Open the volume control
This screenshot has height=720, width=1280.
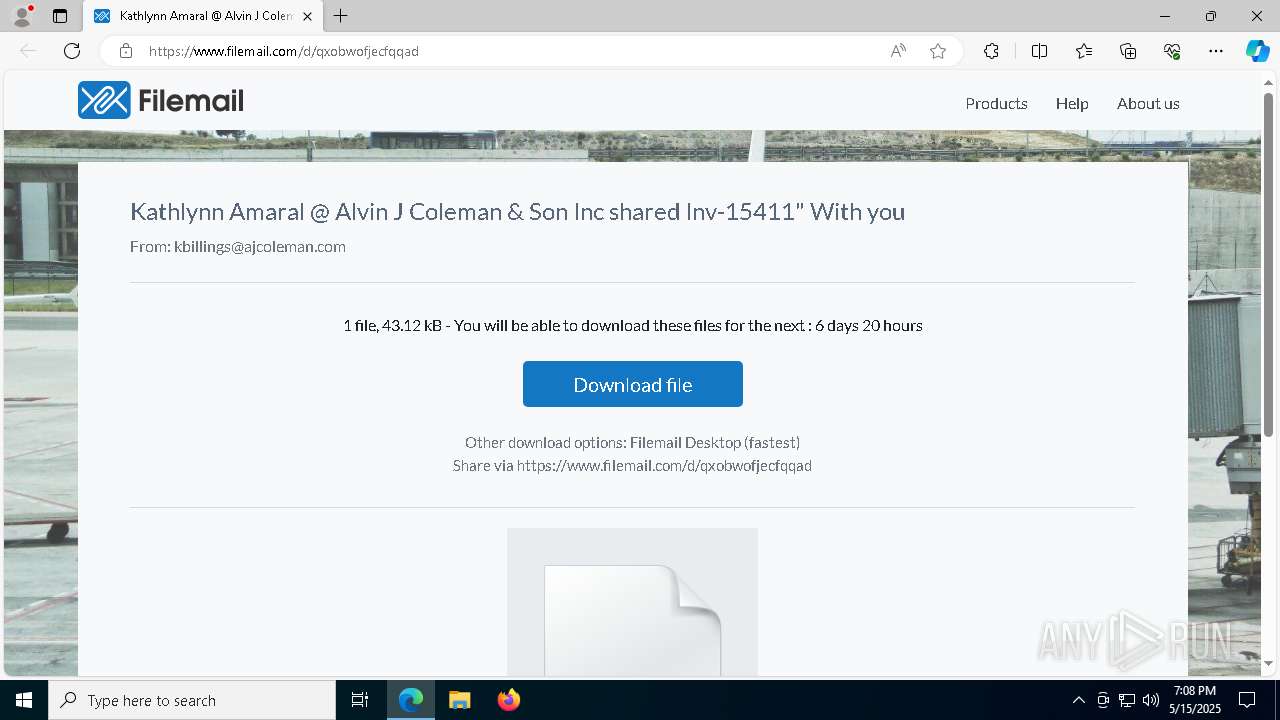pyautogui.click(x=1151, y=700)
